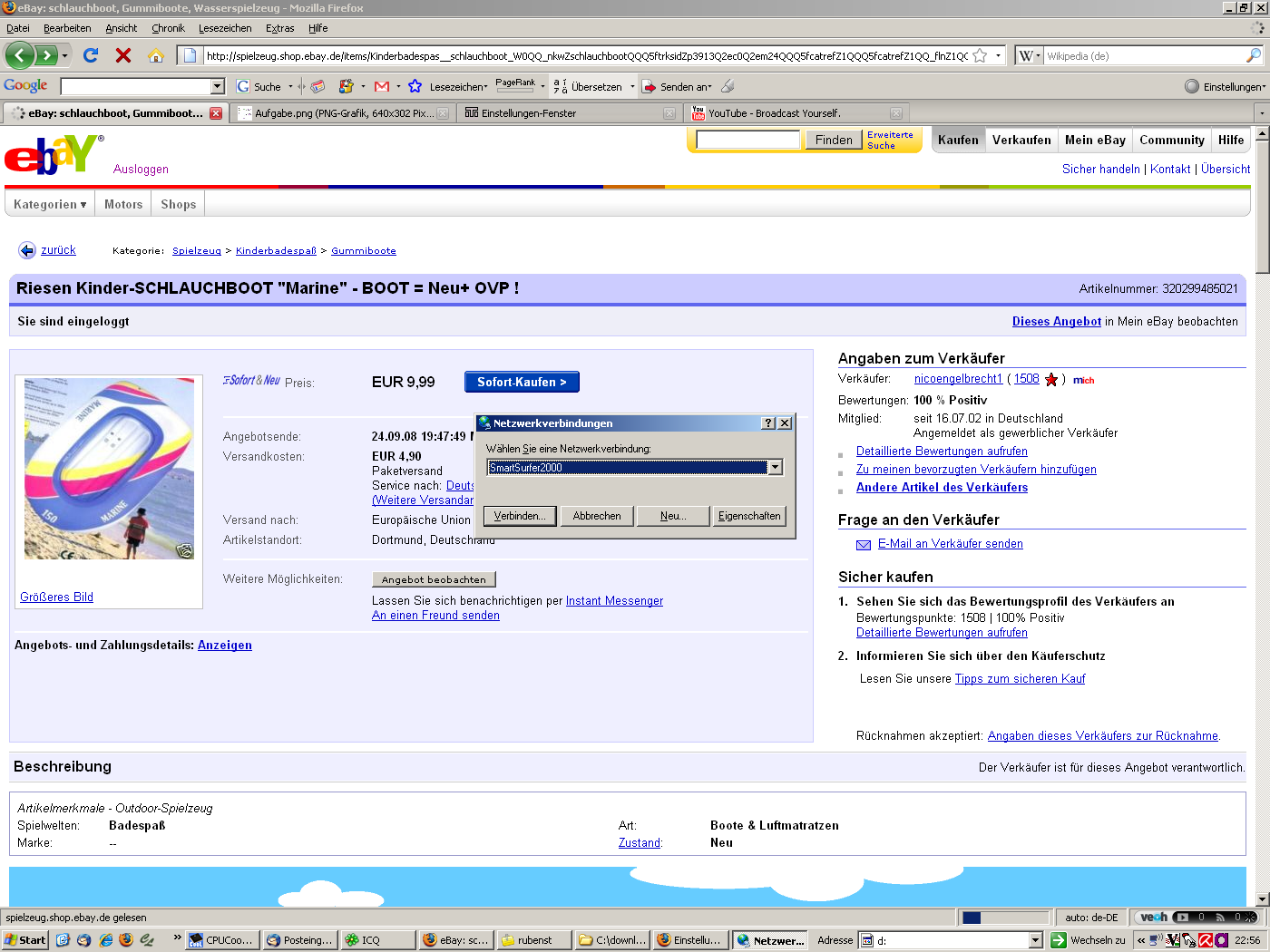Click the green Wechseln zu arrow in the taskbar
Image resolution: width=1270 pixels, height=952 pixels.
coord(1058,940)
